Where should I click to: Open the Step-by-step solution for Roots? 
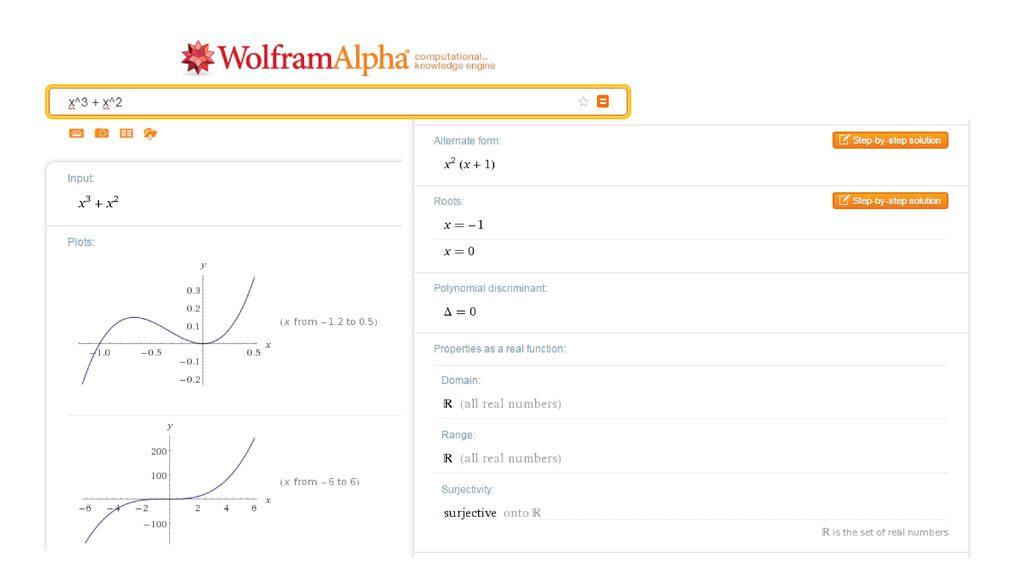point(890,200)
